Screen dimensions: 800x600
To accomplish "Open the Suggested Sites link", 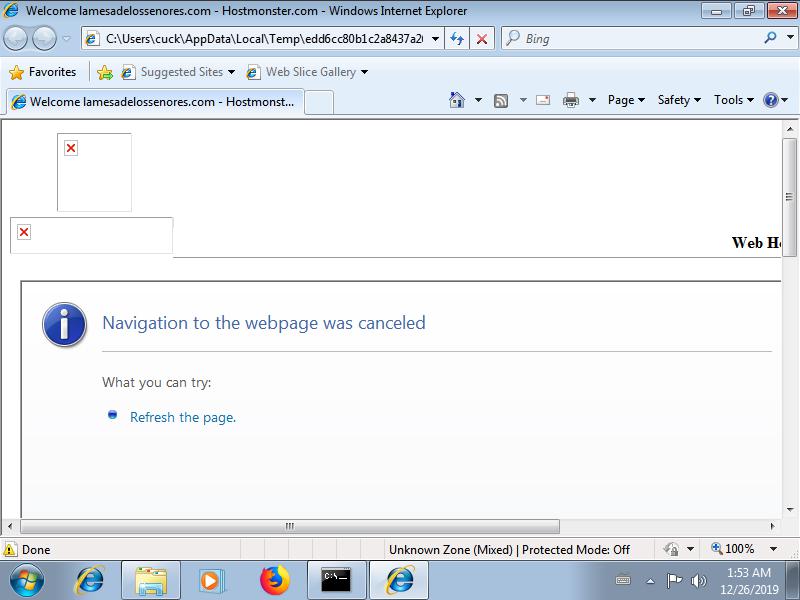I will coord(178,72).
